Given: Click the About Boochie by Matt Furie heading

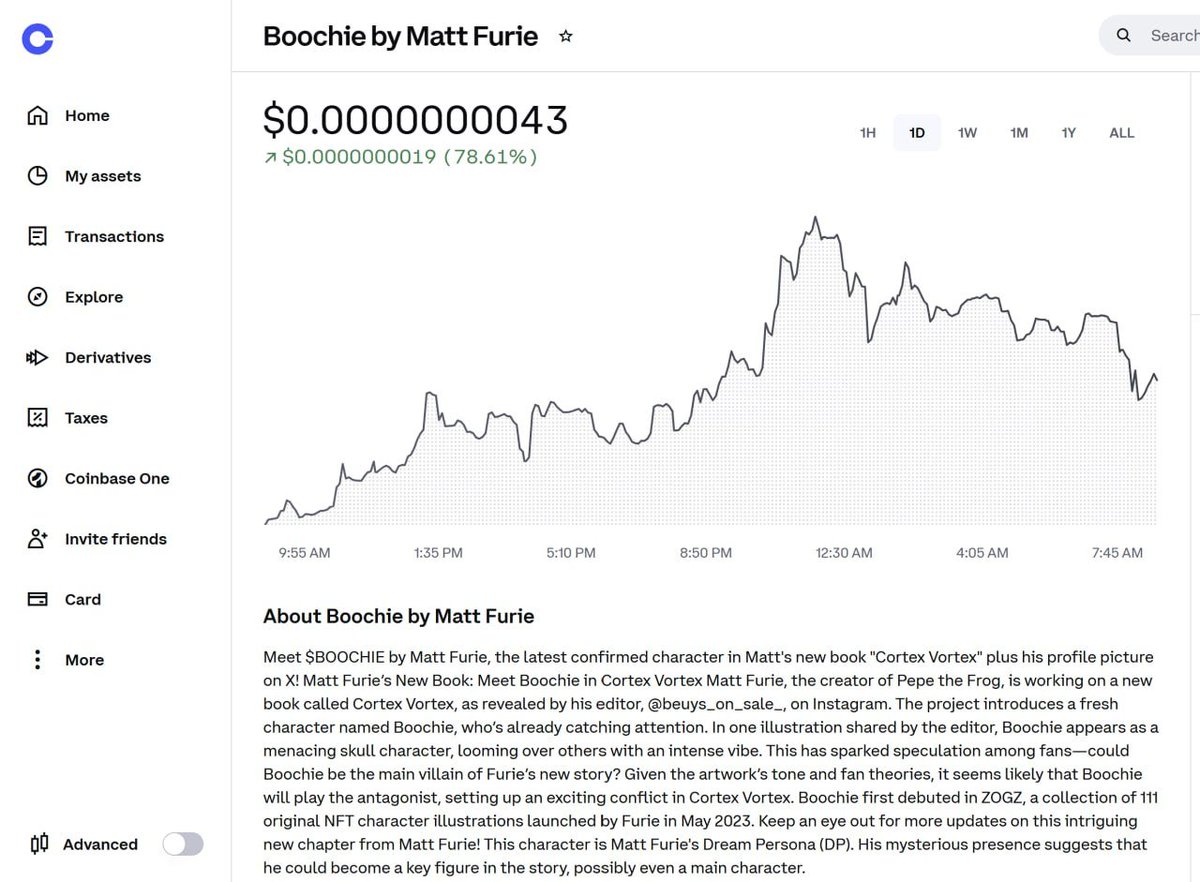Looking at the screenshot, I should (x=398, y=616).
